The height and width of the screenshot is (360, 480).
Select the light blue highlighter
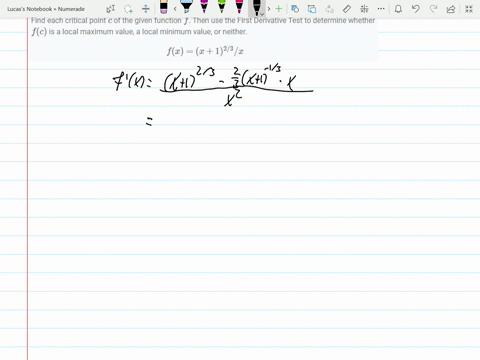(186, 7)
